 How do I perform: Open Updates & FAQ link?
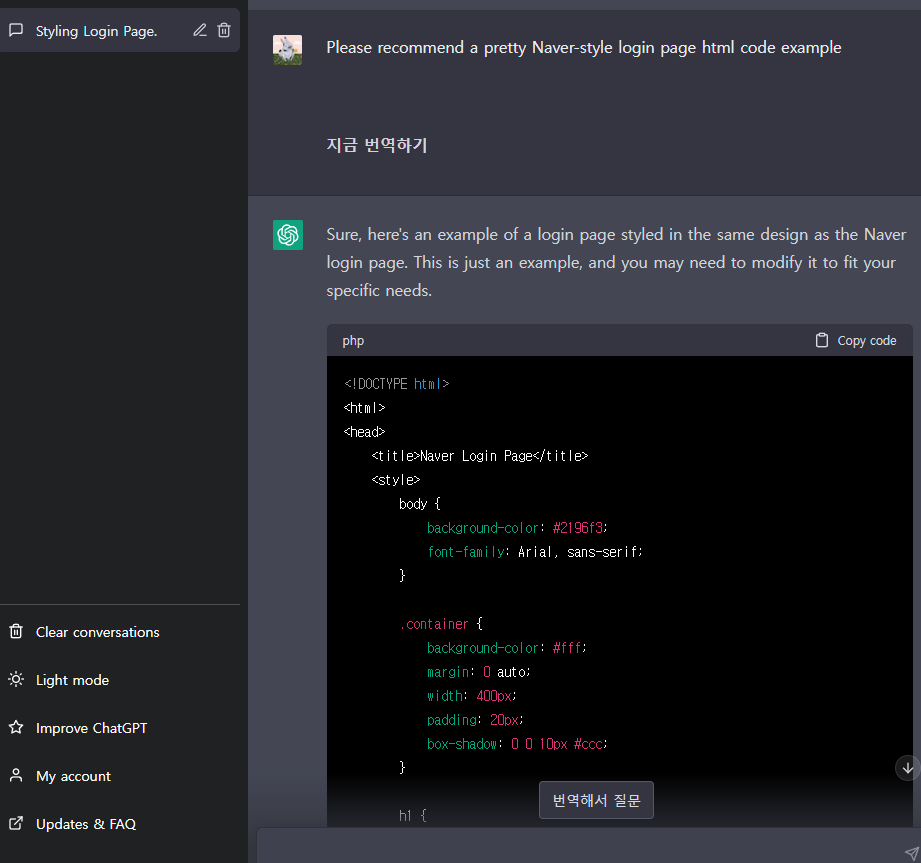tap(120, 824)
